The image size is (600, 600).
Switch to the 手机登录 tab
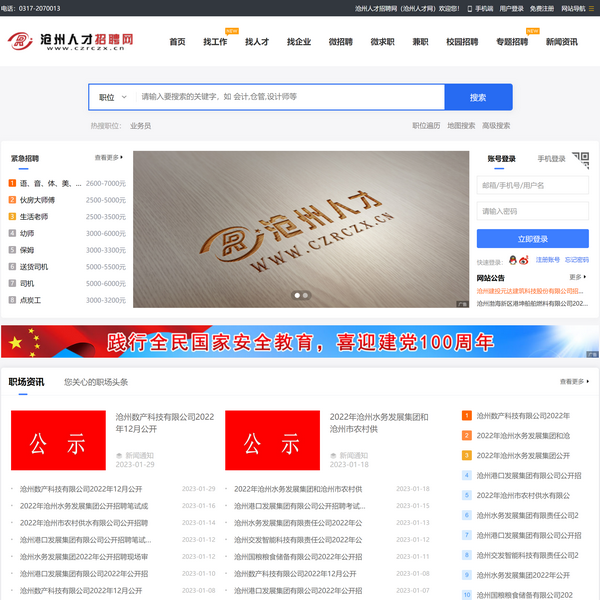click(551, 158)
